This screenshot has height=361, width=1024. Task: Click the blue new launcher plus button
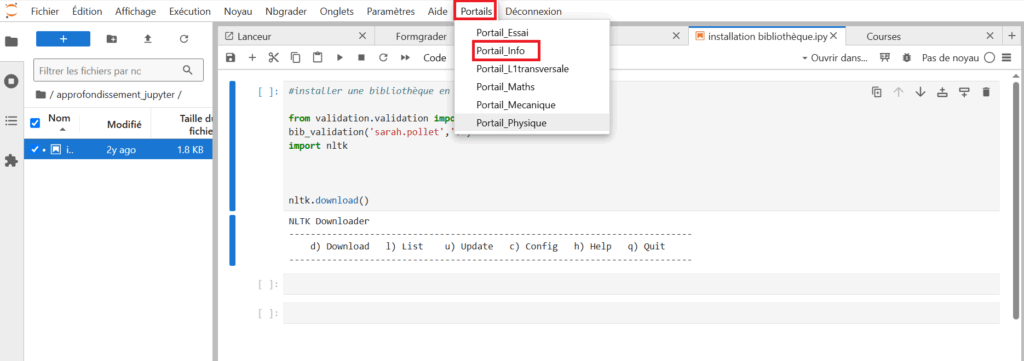(x=63, y=39)
